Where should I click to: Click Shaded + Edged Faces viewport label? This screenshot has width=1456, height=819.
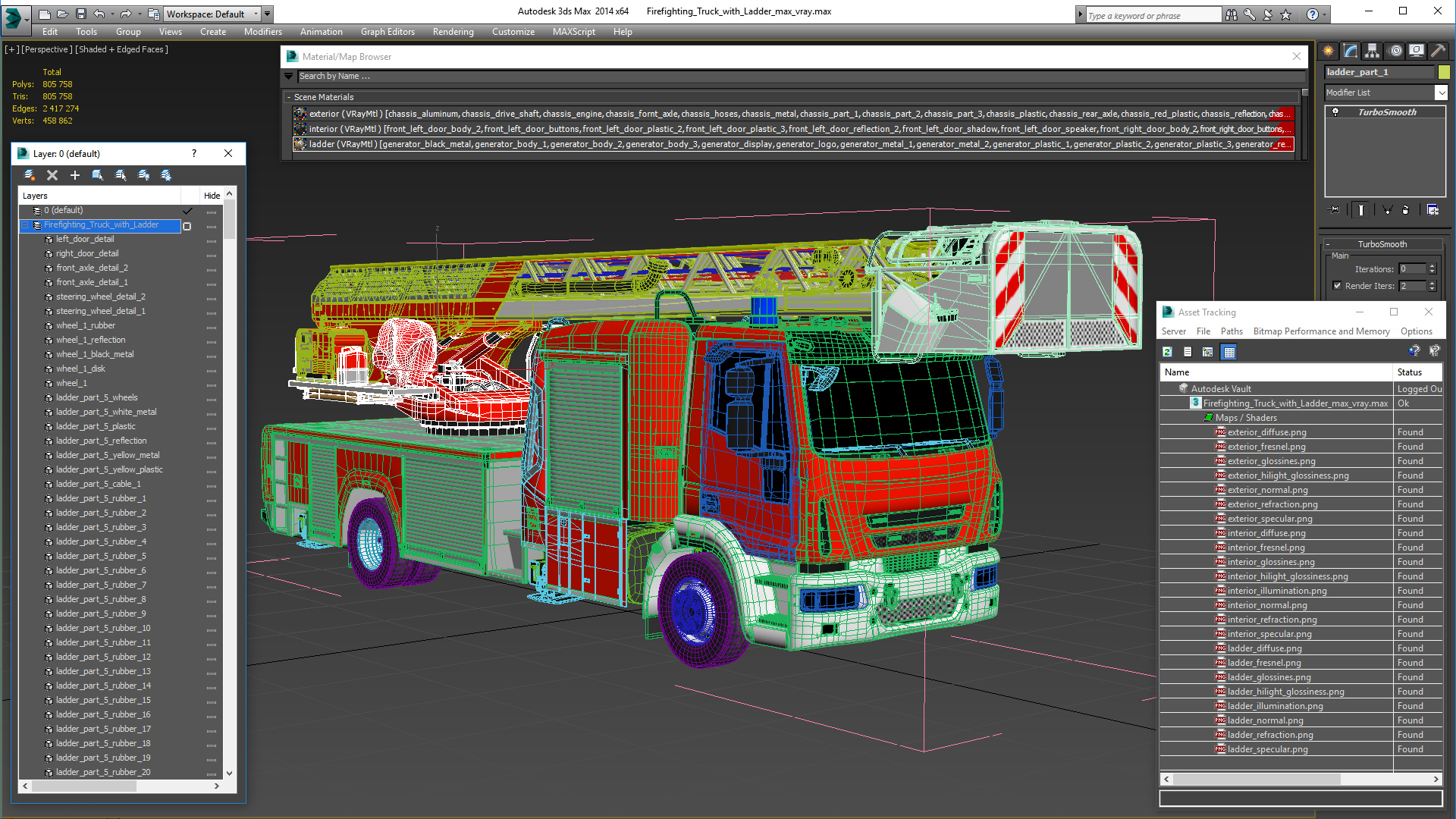tap(121, 49)
